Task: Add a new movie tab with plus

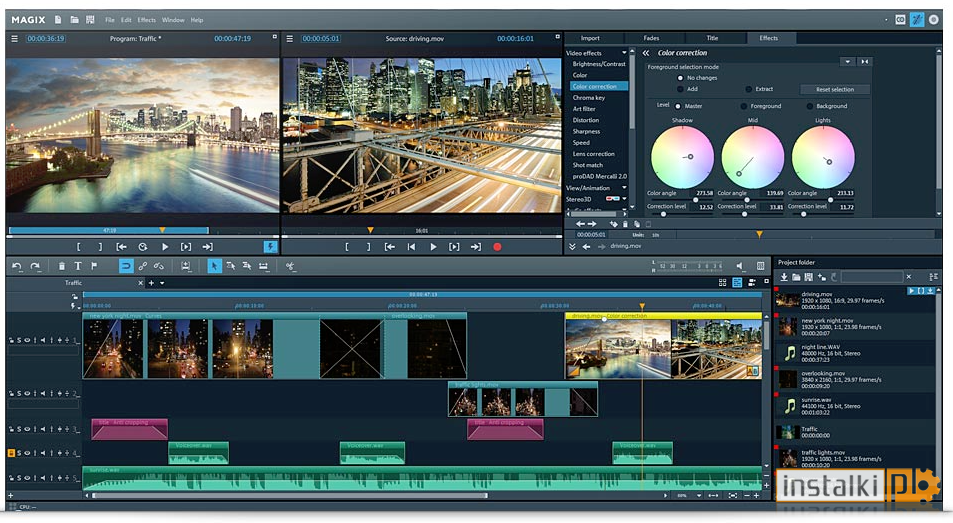Action: tap(152, 283)
